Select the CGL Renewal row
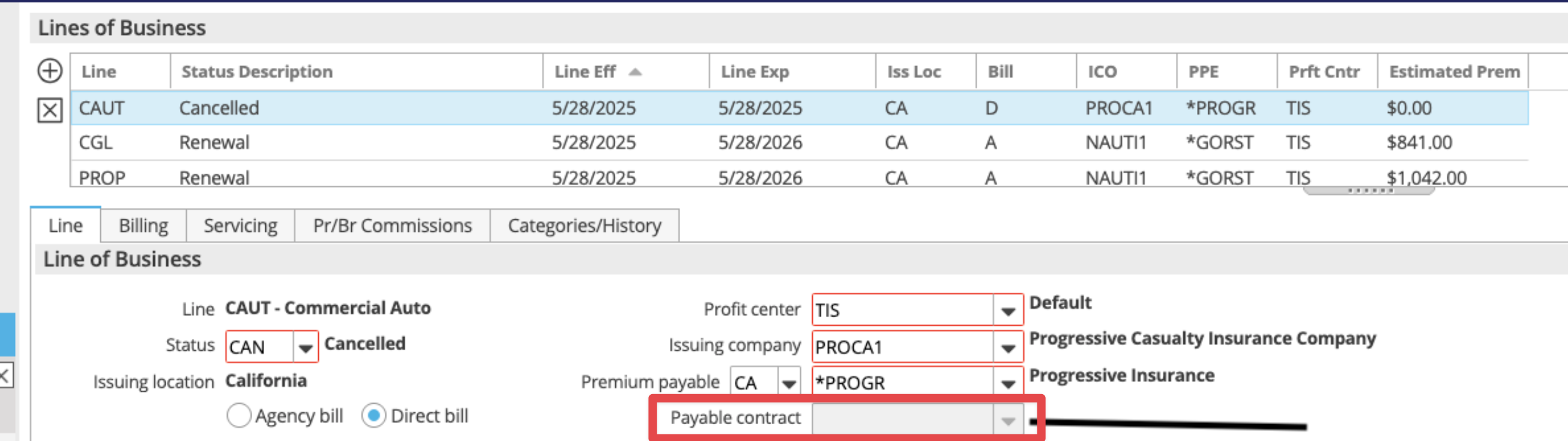The height and width of the screenshot is (441, 1568). (799, 142)
